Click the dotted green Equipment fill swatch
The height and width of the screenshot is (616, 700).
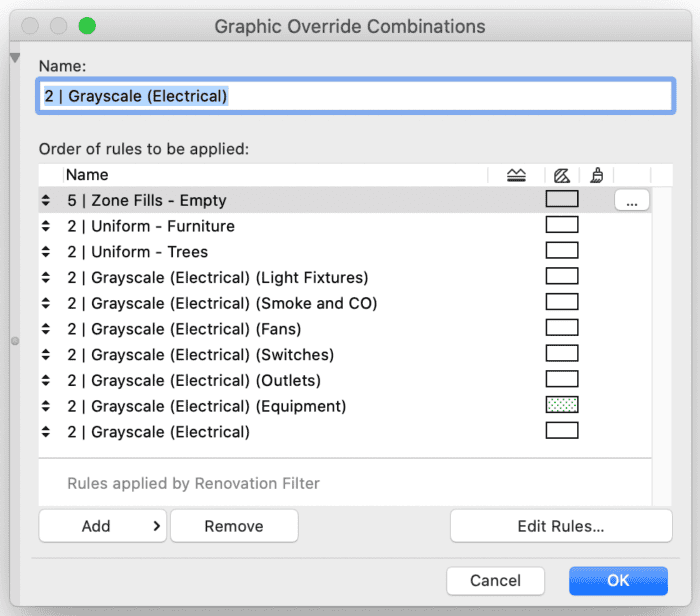click(x=562, y=405)
